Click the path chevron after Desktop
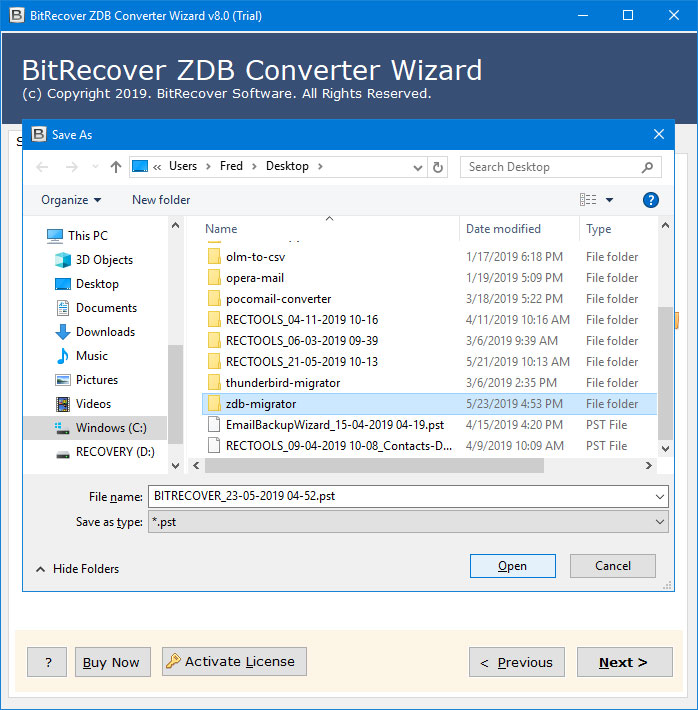This screenshot has height=710, width=698. click(x=321, y=167)
